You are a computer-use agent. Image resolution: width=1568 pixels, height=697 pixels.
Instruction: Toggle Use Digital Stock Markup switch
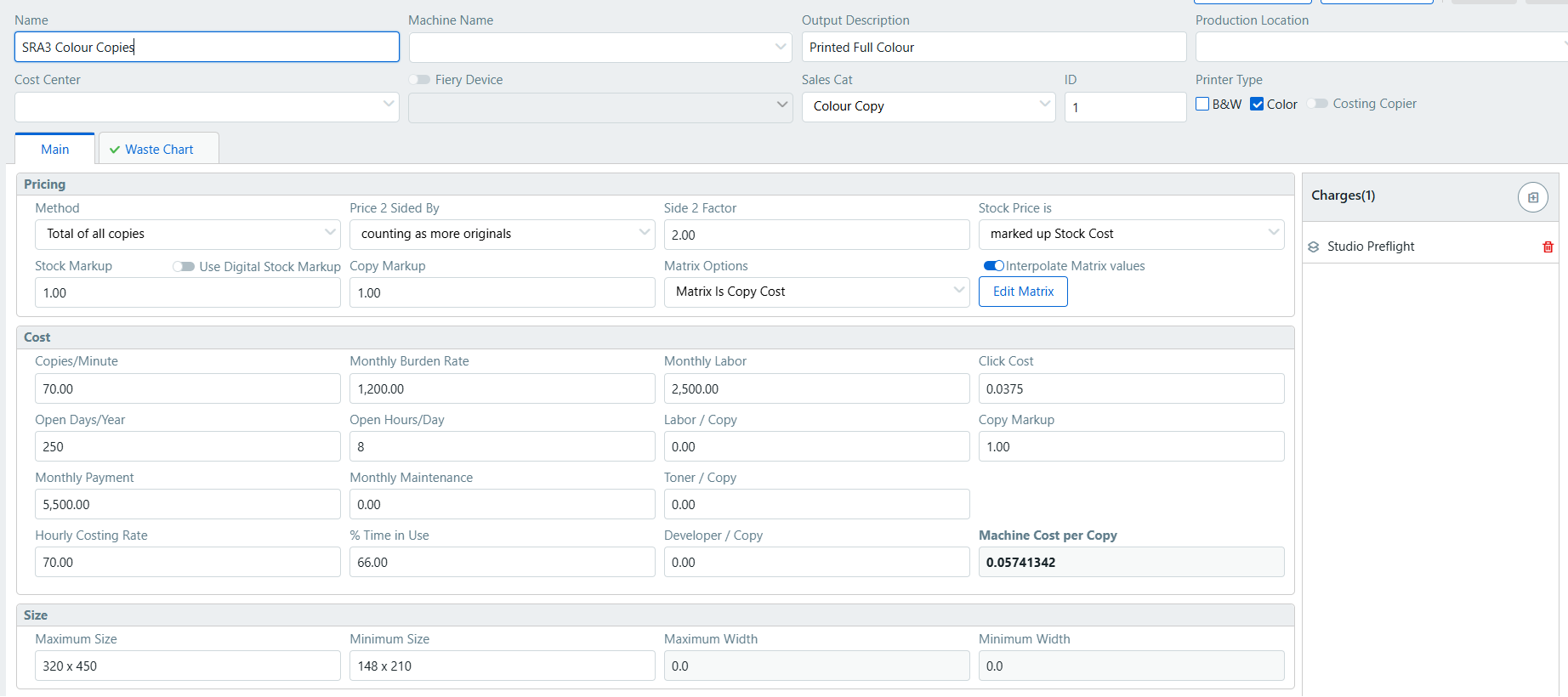[184, 267]
